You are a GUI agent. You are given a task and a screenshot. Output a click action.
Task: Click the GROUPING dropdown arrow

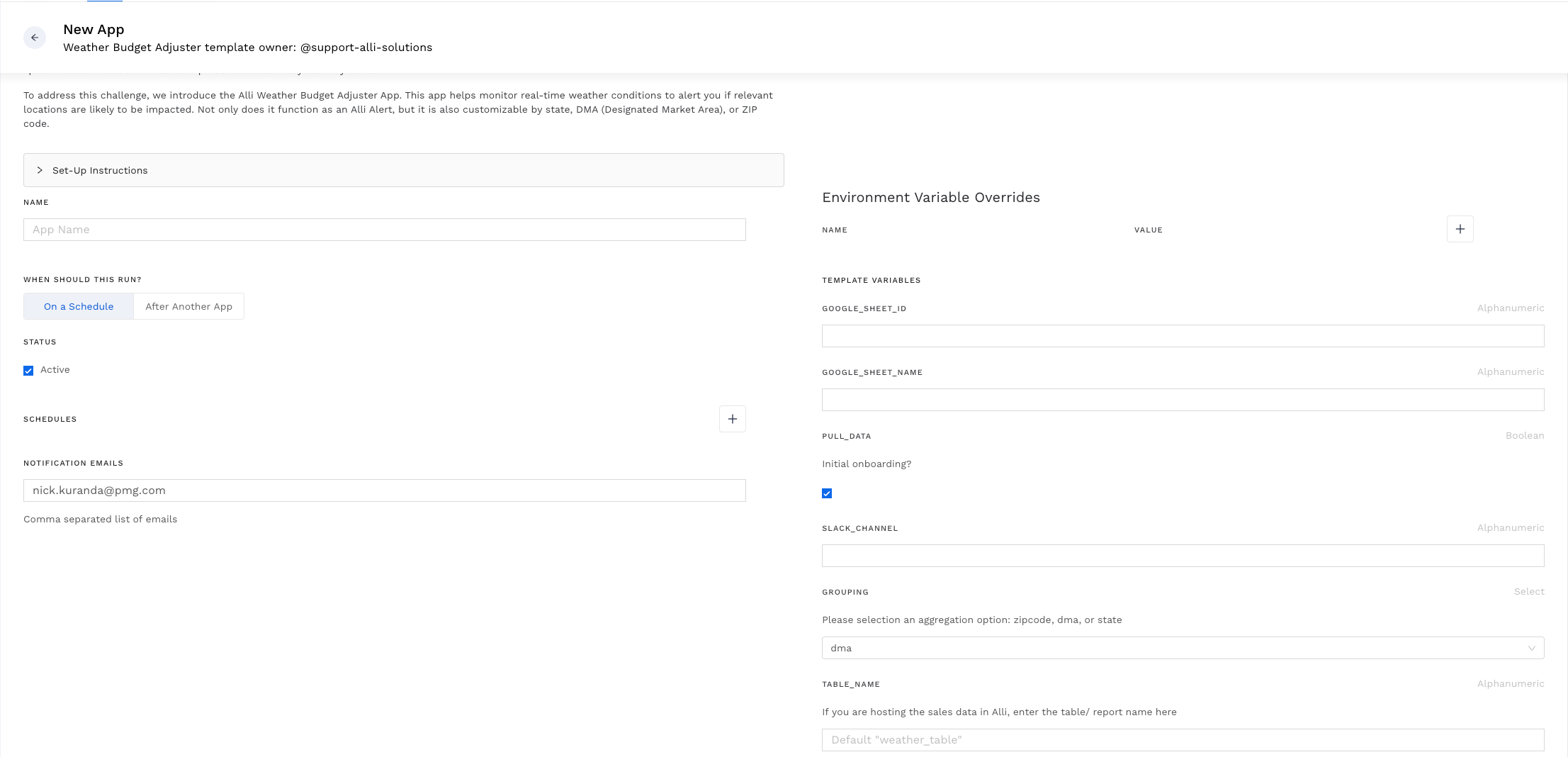(1531, 648)
